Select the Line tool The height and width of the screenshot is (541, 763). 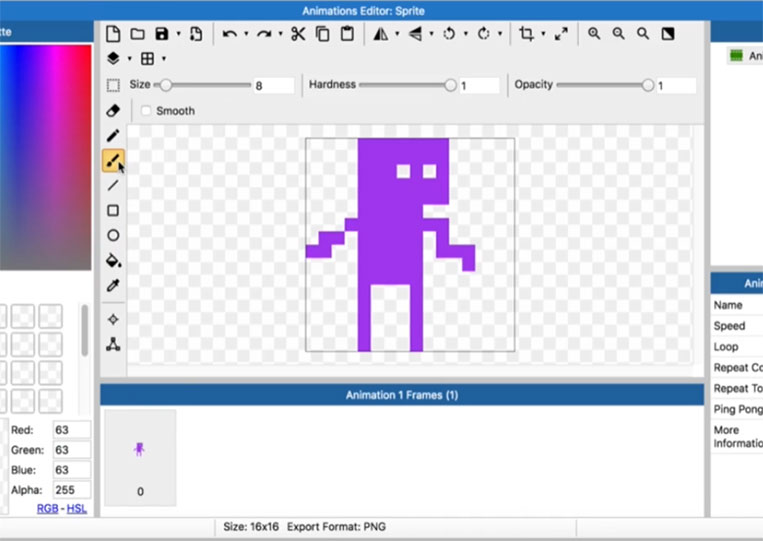point(113,185)
